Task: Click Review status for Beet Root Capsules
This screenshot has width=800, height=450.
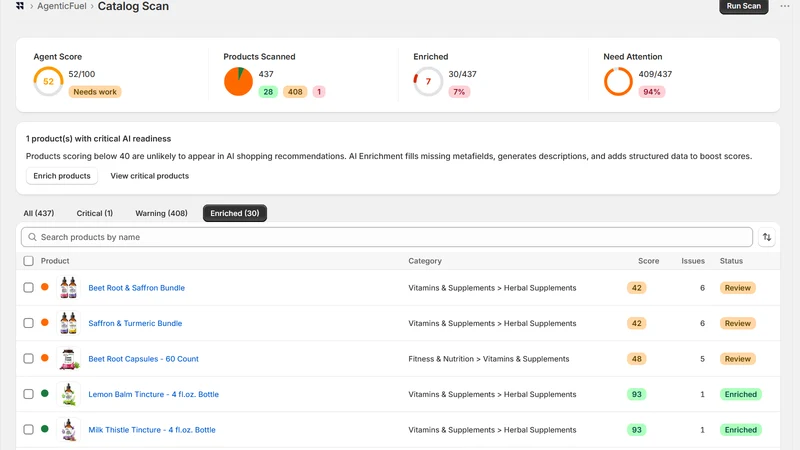Action: pyautogui.click(x=738, y=359)
